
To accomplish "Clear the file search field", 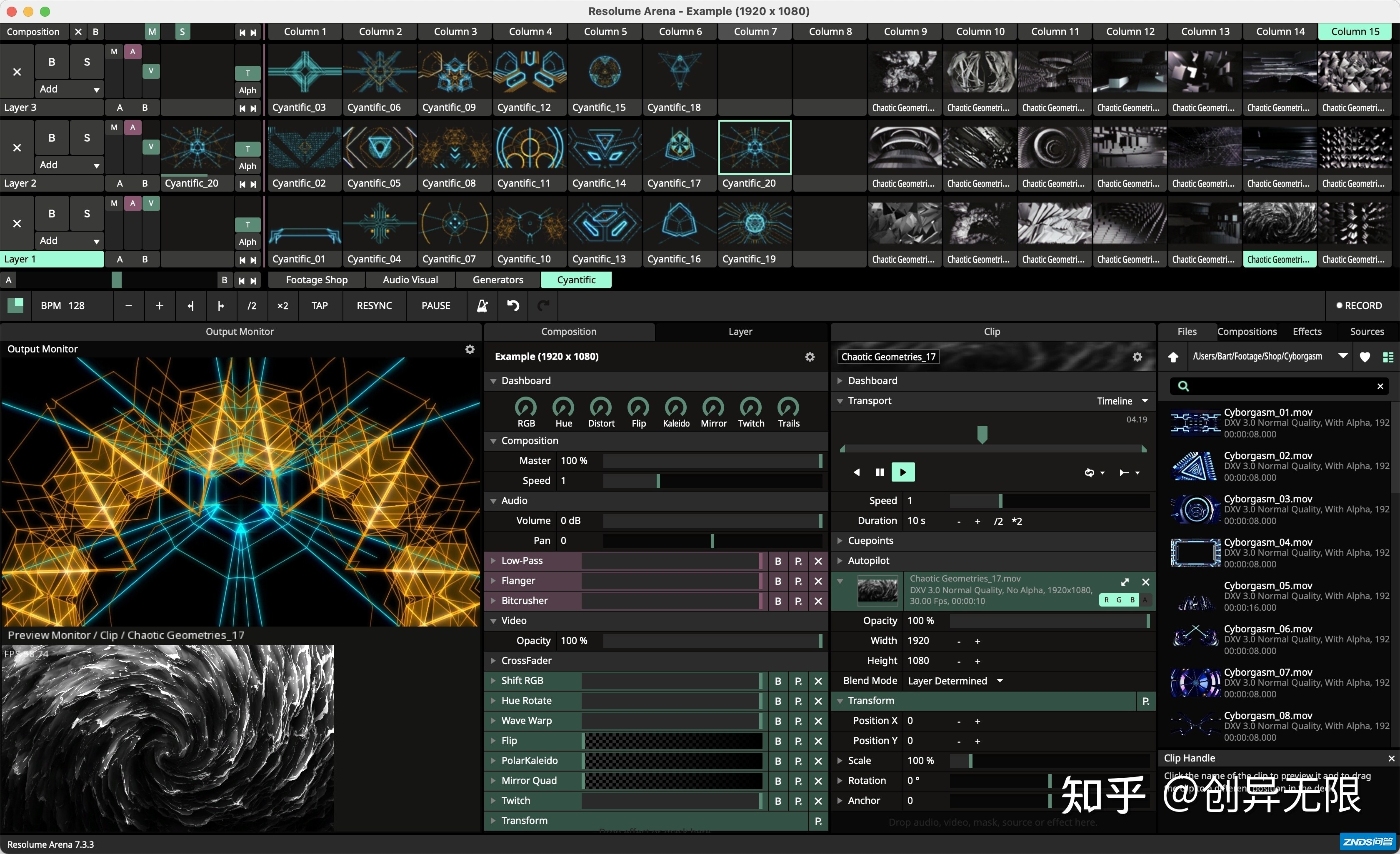I will [x=1380, y=386].
